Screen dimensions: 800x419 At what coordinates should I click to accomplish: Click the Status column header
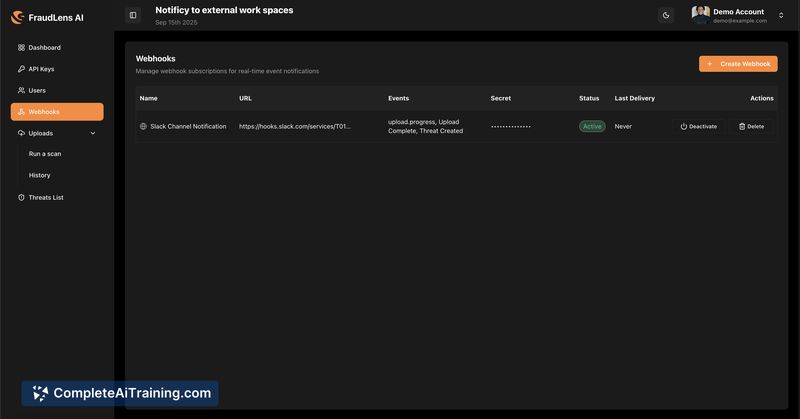click(589, 98)
